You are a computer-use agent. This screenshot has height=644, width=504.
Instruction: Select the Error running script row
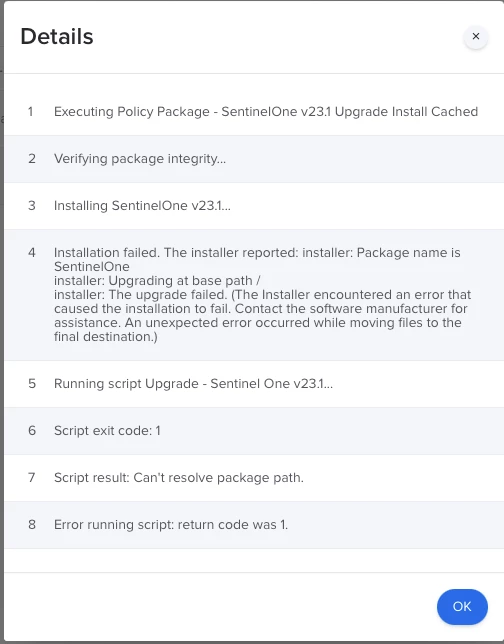(x=254, y=525)
